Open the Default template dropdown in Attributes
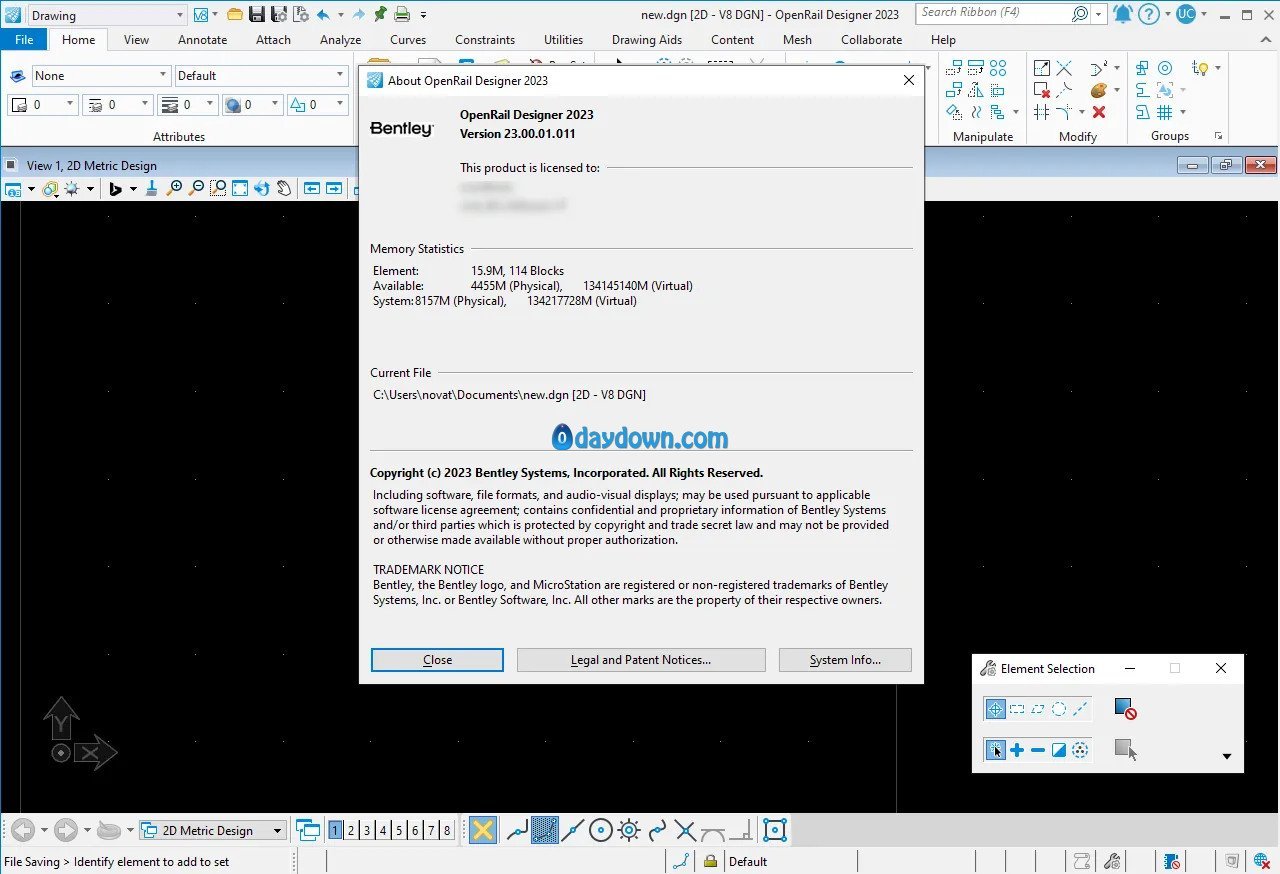This screenshot has width=1280, height=874. (x=261, y=76)
